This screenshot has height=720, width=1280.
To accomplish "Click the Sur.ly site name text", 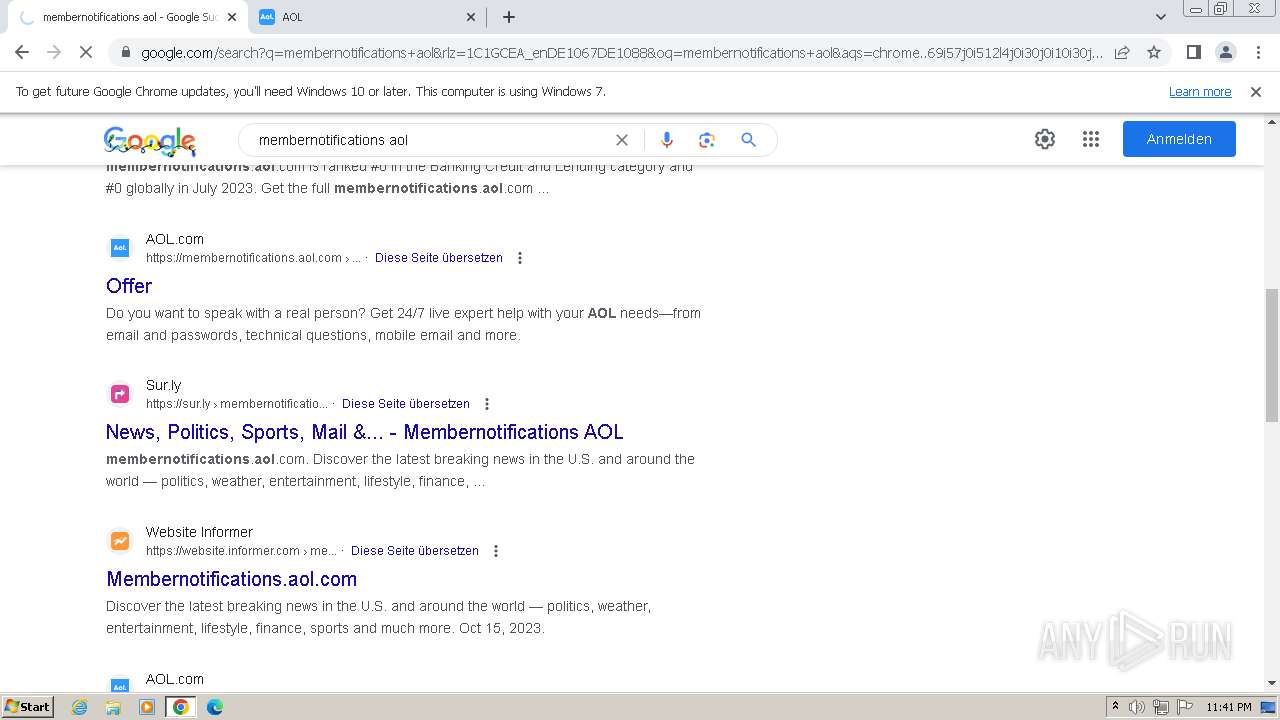I will [x=163, y=385].
